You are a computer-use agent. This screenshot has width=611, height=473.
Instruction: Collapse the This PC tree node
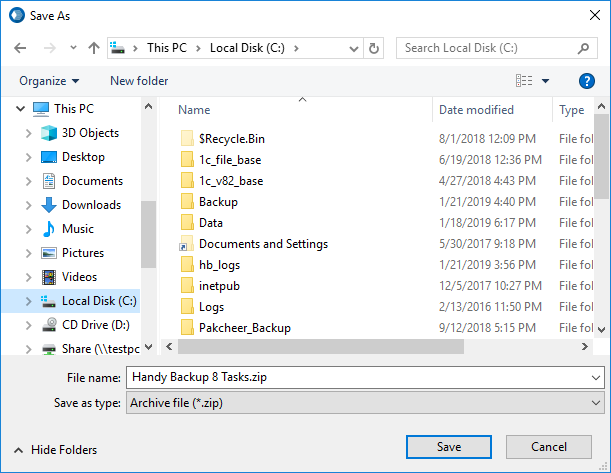click(x=13, y=109)
